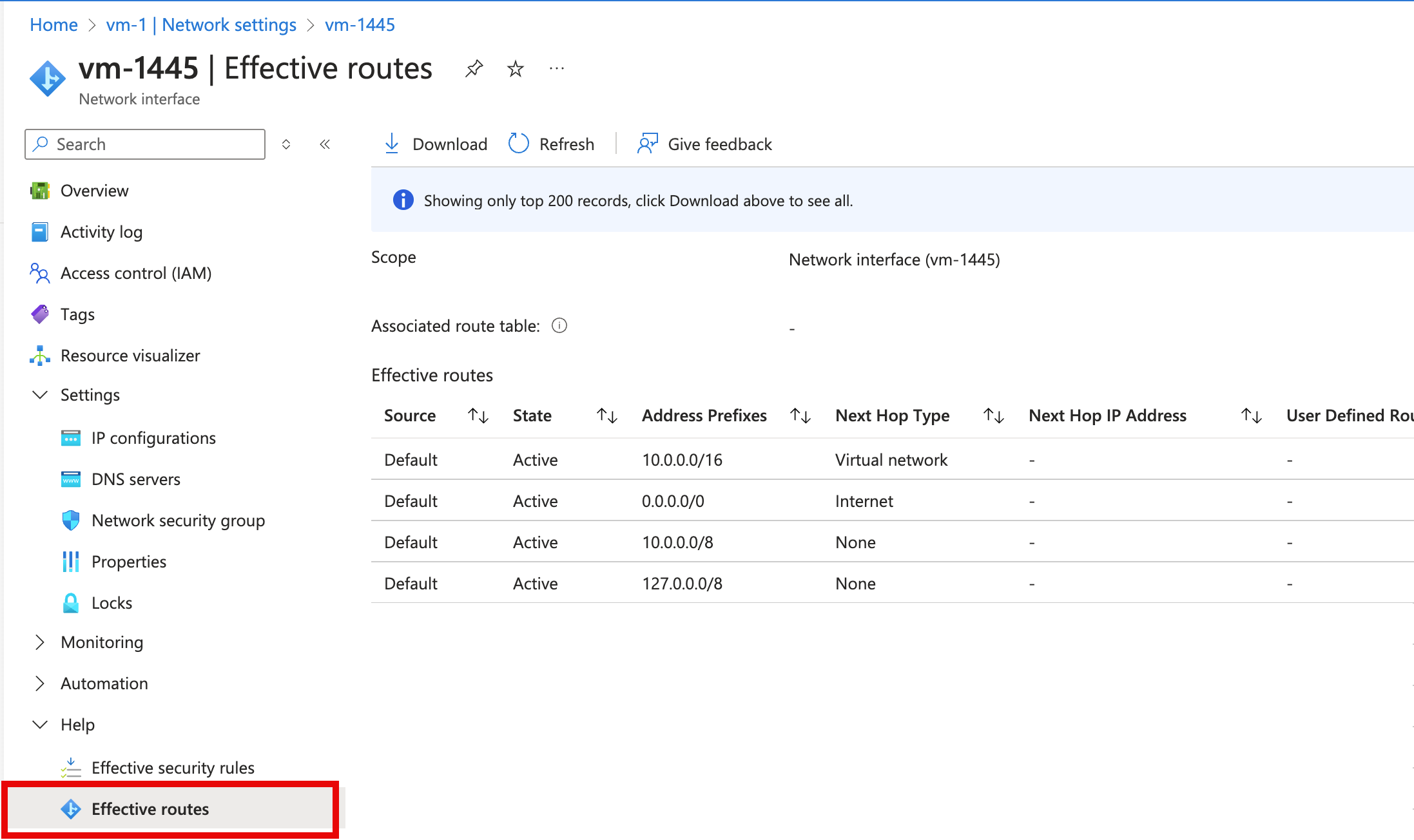Sort table by State column
The image size is (1414, 840).
point(607,415)
